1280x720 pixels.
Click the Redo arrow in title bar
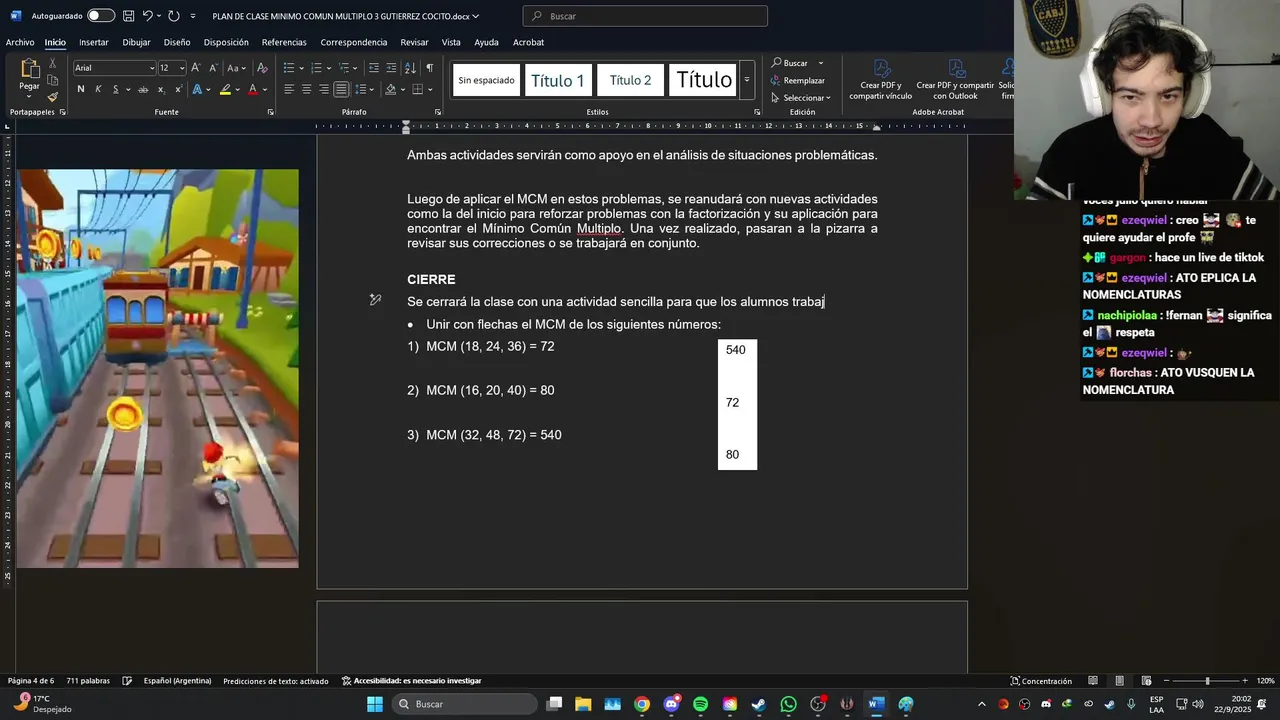pyautogui.click(x=174, y=16)
